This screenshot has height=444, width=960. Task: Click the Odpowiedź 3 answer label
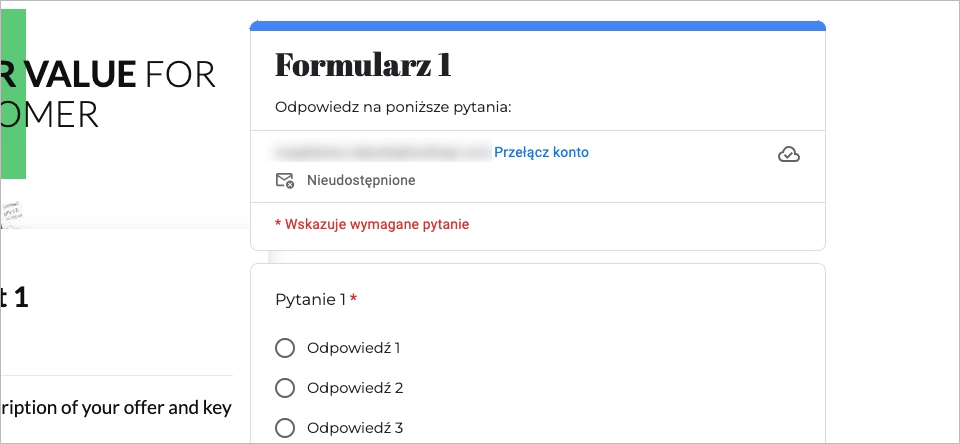(x=354, y=428)
